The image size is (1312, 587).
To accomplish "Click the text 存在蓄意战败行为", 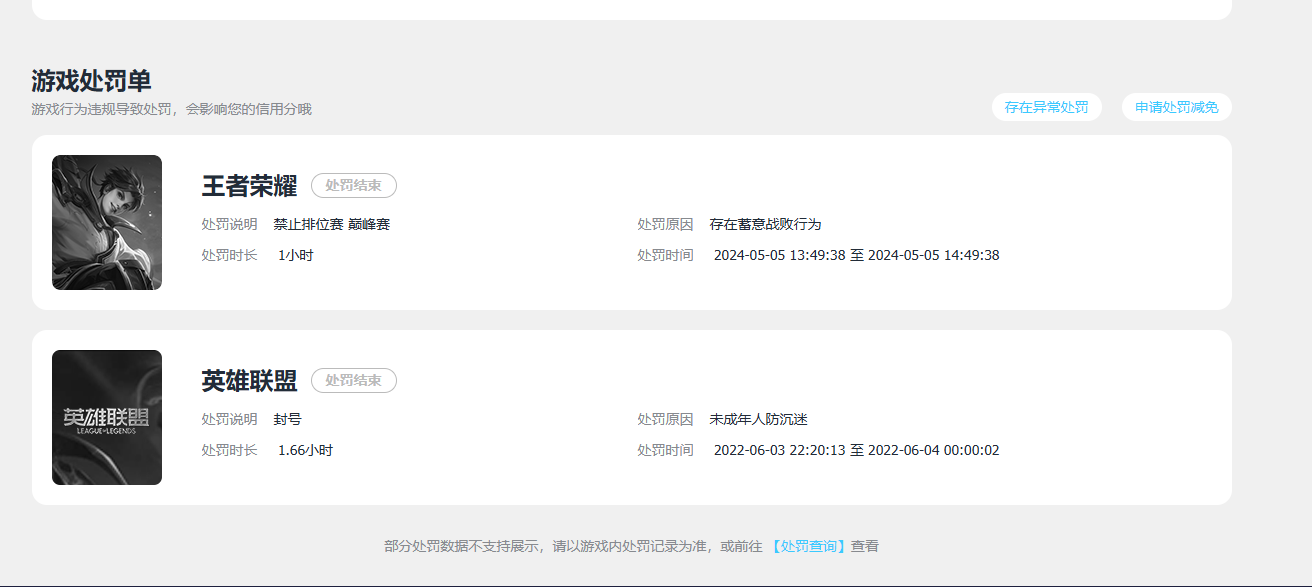I will [x=765, y=224].
